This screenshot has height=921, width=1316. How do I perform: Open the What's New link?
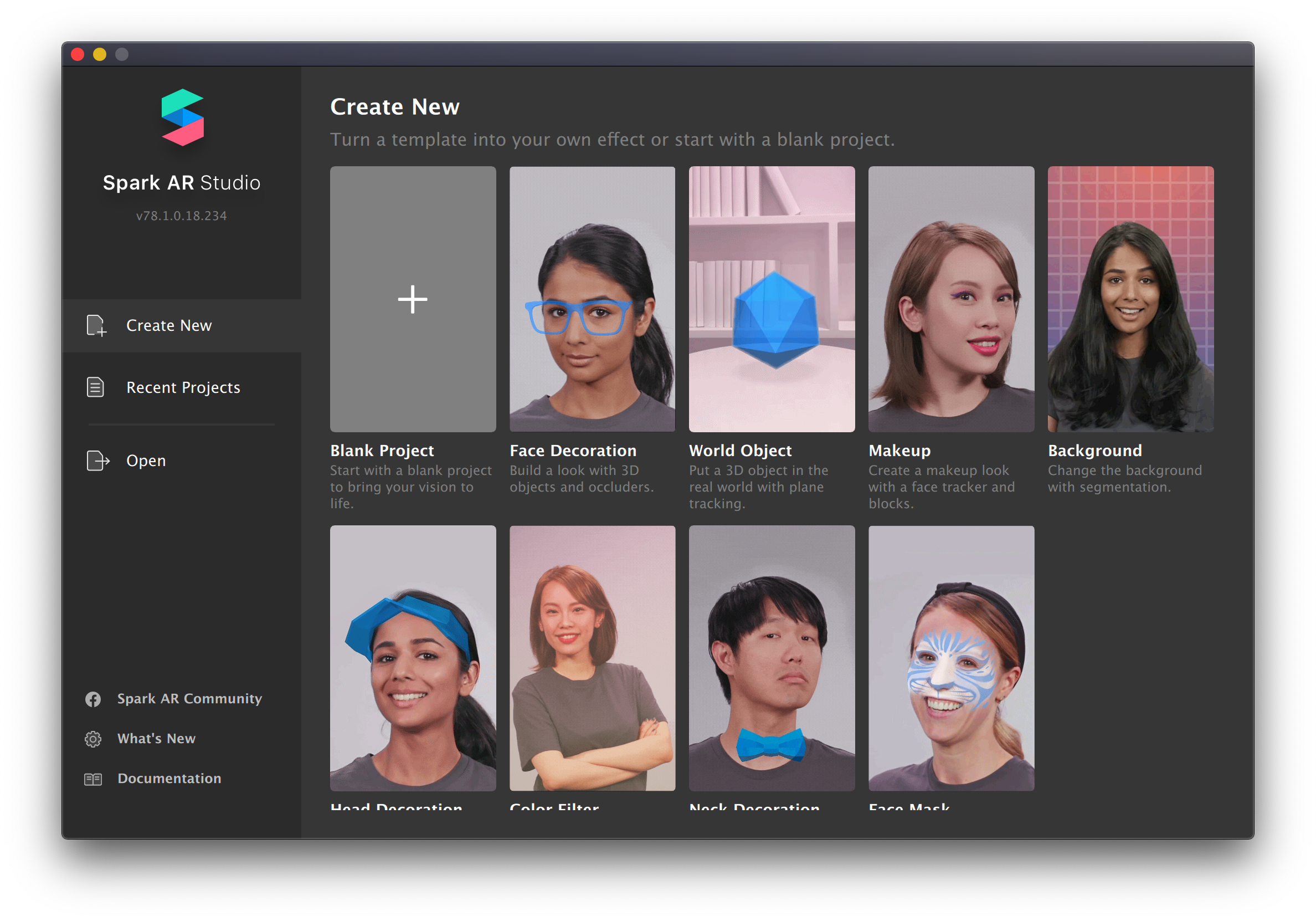pyautogui.click(x=156, y=739)
